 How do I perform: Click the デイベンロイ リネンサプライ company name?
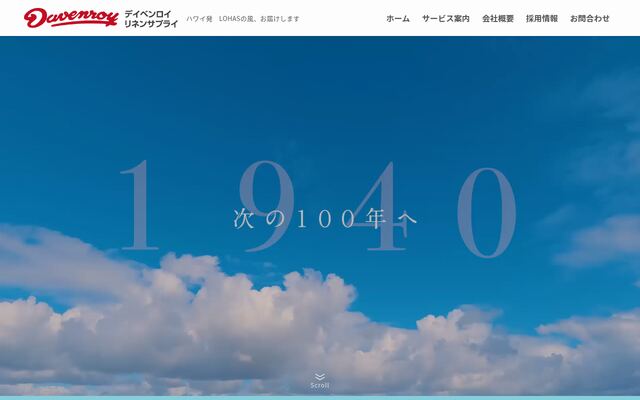(x=151, y=19)
